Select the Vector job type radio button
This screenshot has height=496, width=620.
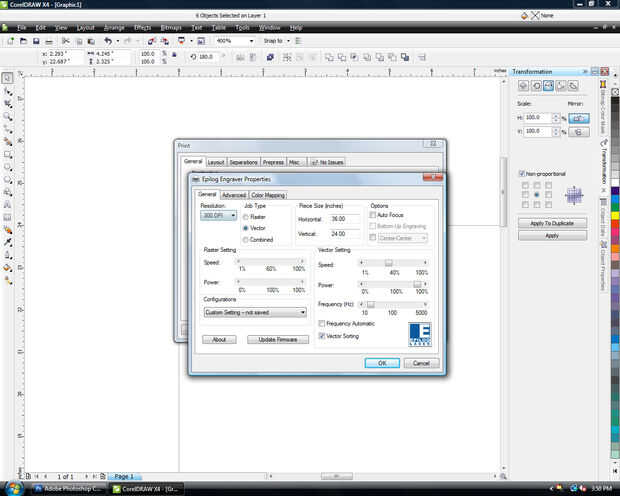(x=246, y=228)
